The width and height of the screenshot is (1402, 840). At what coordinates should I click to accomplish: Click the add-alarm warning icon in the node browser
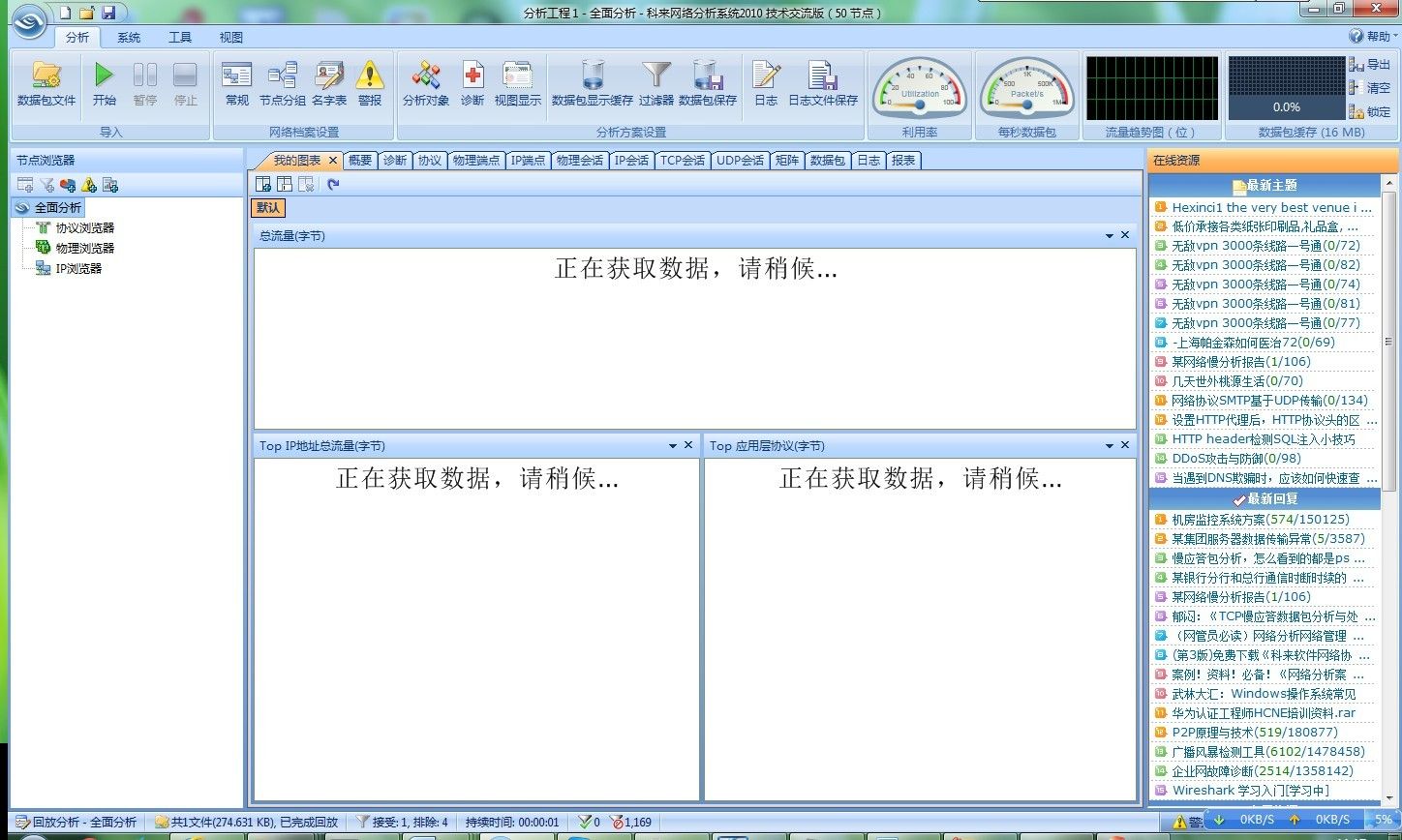click(x=89, y=185)
